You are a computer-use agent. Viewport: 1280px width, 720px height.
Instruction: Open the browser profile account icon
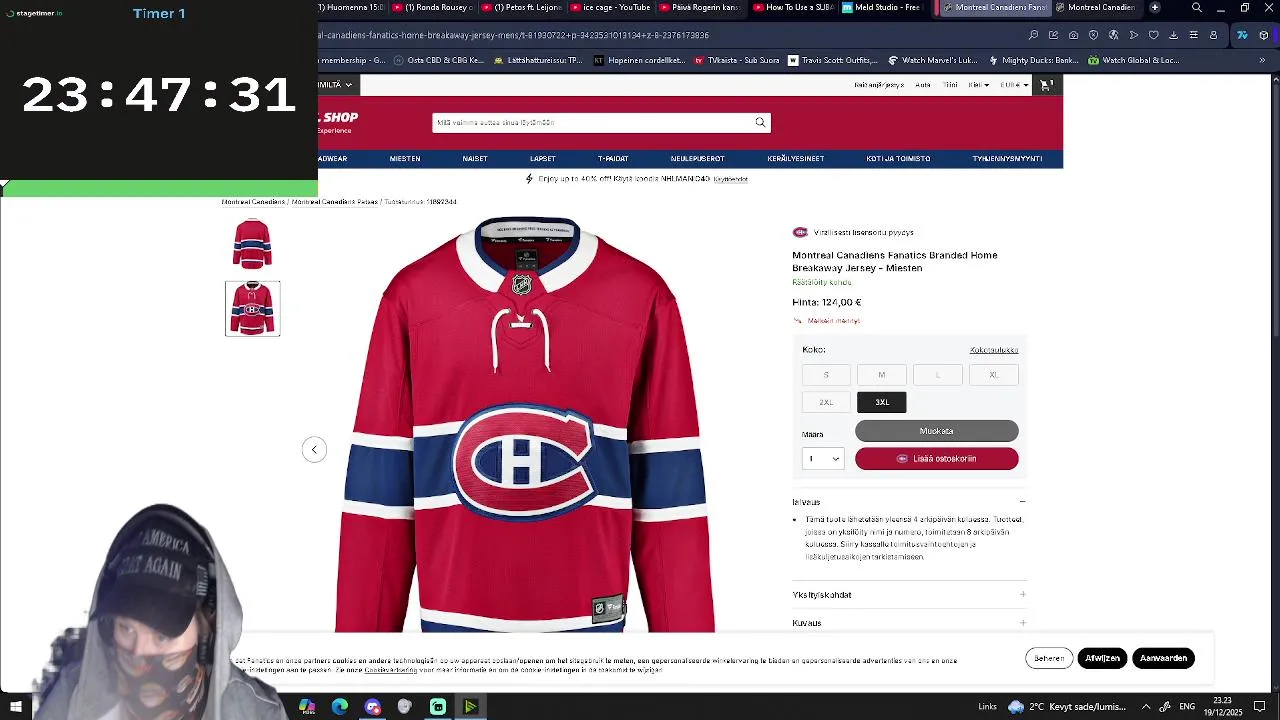click(x=1213, y=35)
